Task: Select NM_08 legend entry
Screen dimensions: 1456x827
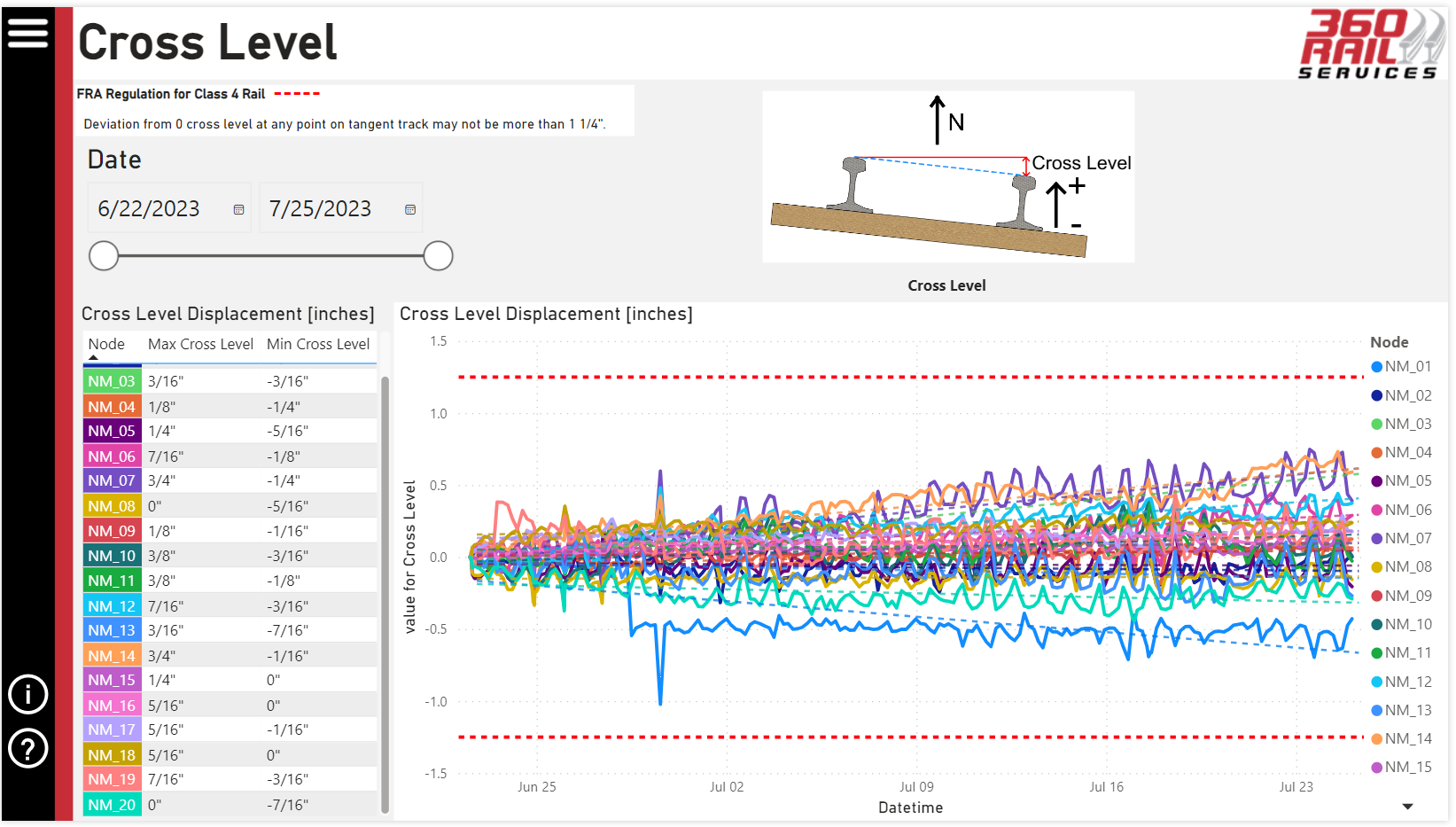Action: coord(1401,567)
